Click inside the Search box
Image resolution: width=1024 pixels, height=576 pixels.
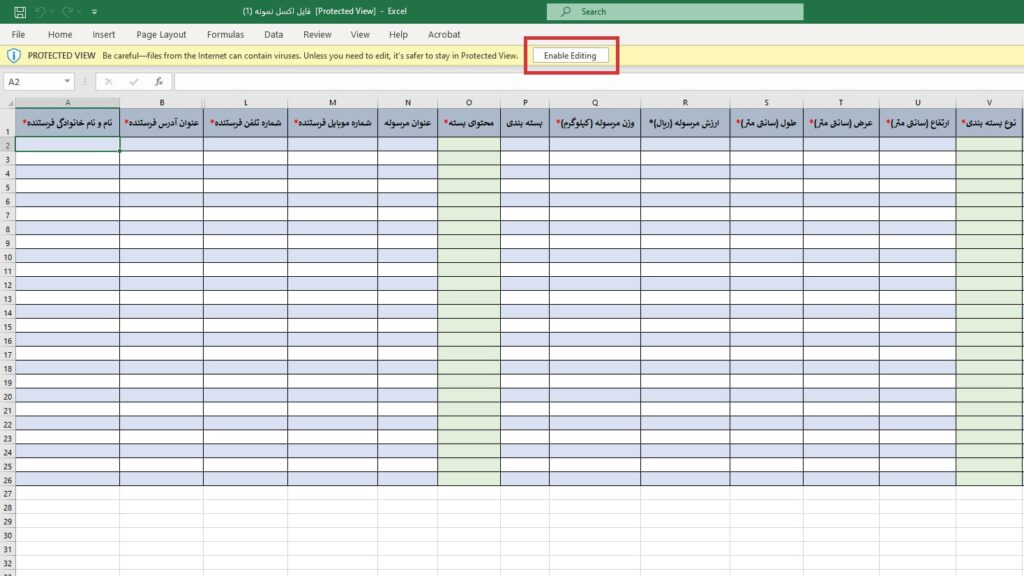click(675, 12)
